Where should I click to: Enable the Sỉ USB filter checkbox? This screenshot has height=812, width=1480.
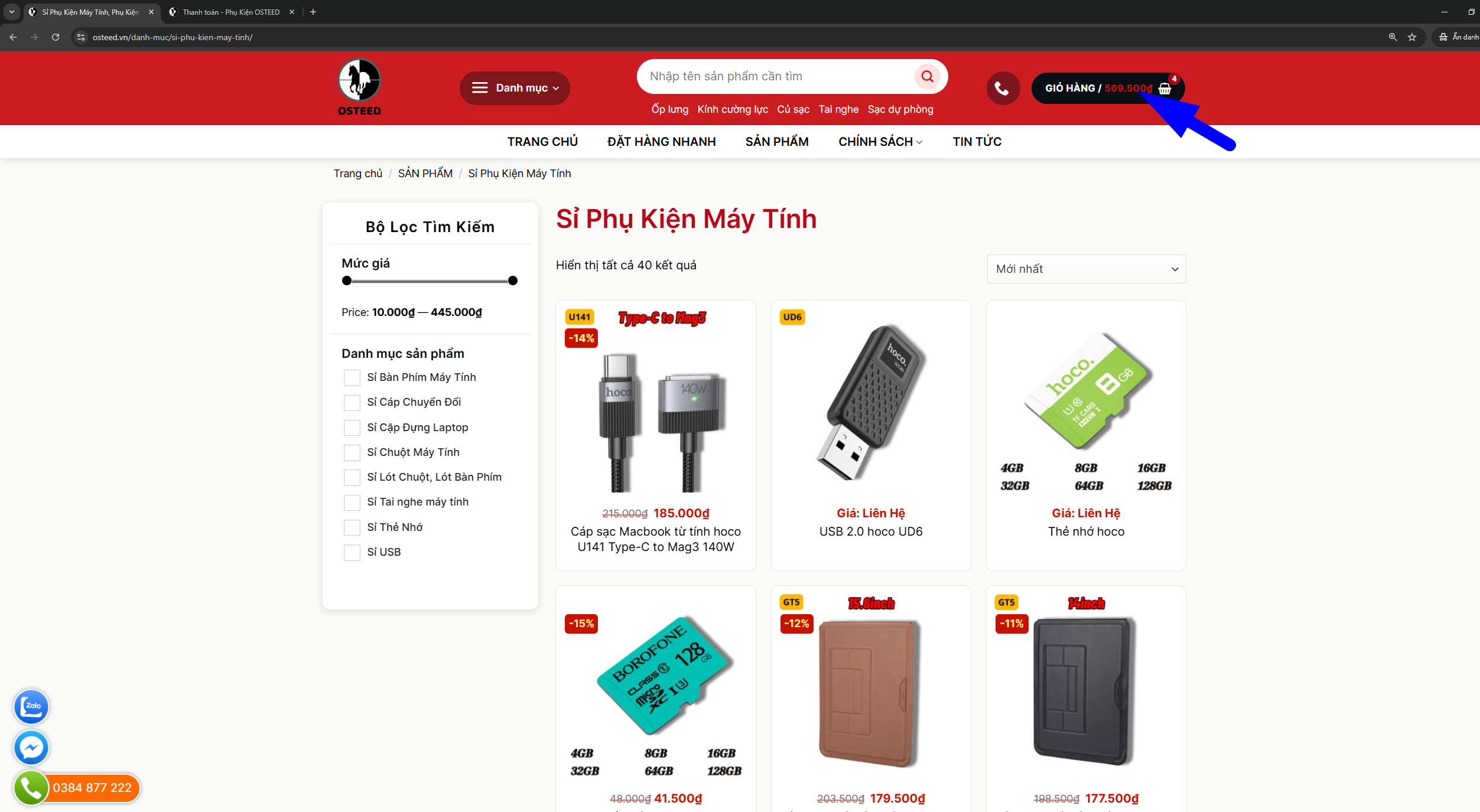(352, 552)
